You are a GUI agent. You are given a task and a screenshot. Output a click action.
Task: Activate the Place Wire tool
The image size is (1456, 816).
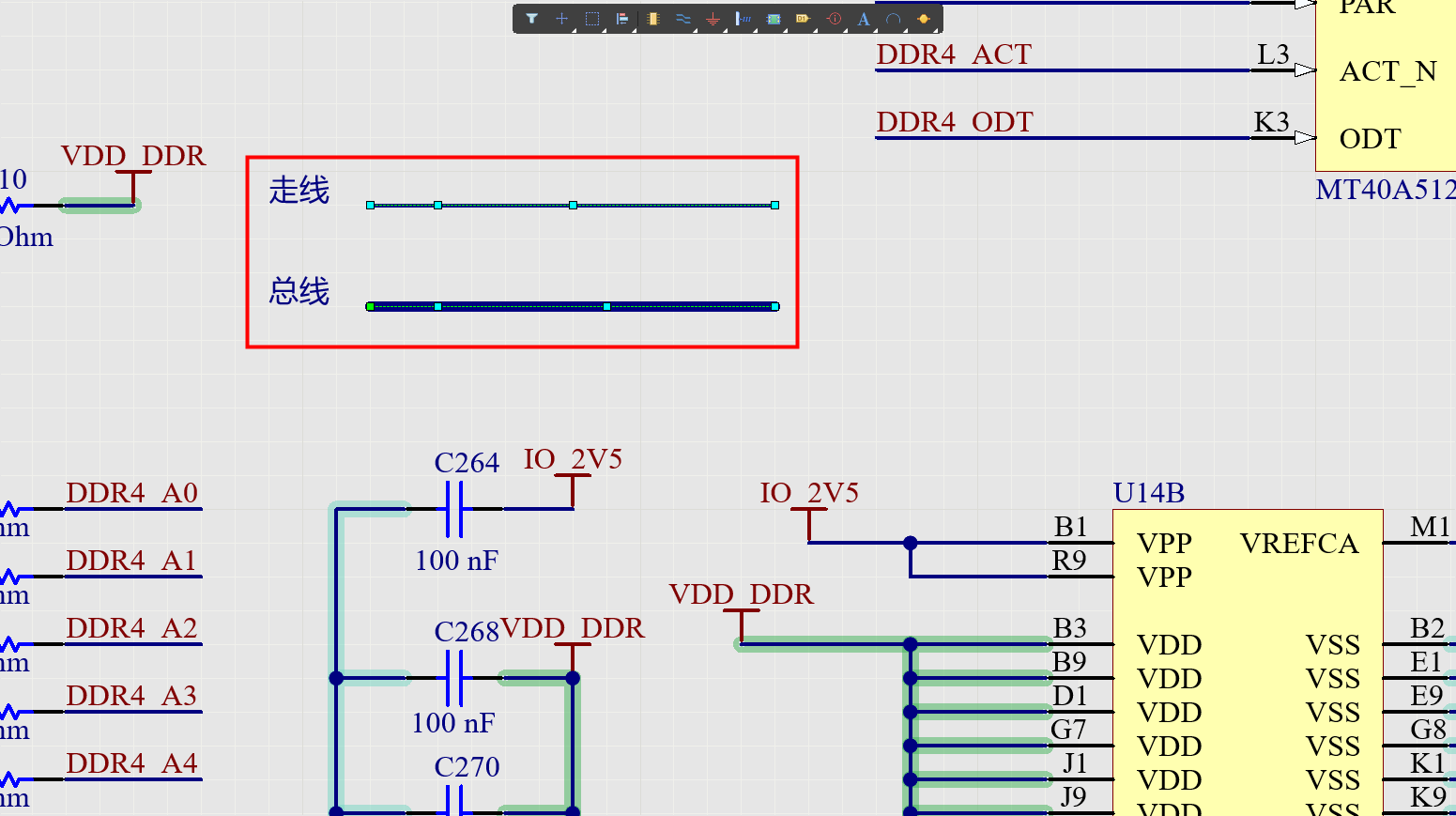click(682, 19)
